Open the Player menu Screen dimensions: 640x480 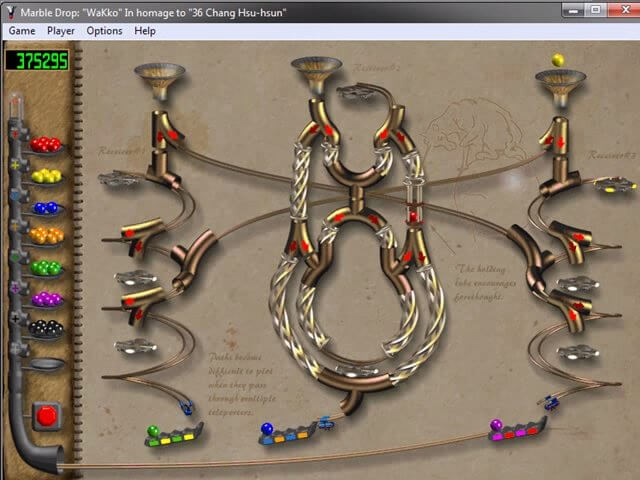[61, 31]
